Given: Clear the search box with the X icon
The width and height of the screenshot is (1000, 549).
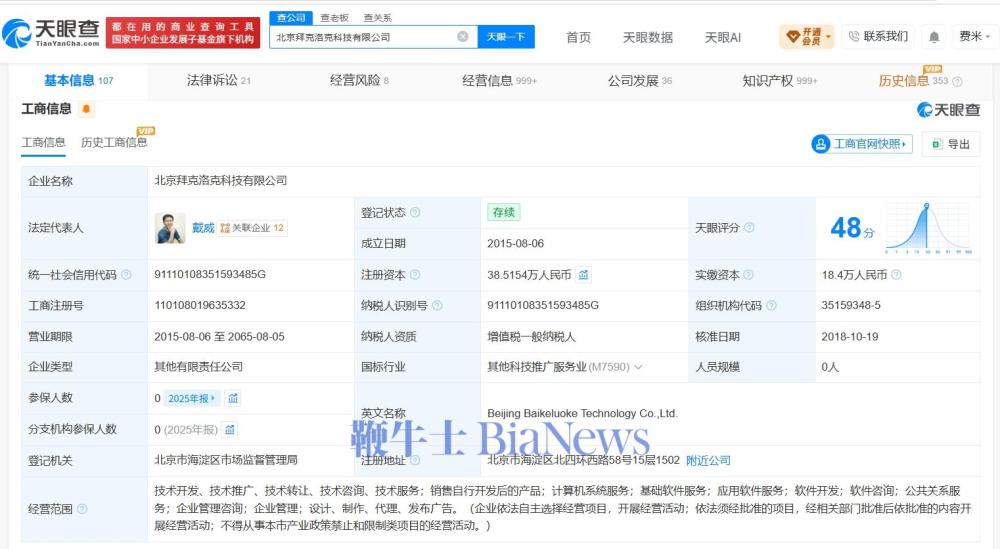Looking at the screenshot, I should (463, 37).
